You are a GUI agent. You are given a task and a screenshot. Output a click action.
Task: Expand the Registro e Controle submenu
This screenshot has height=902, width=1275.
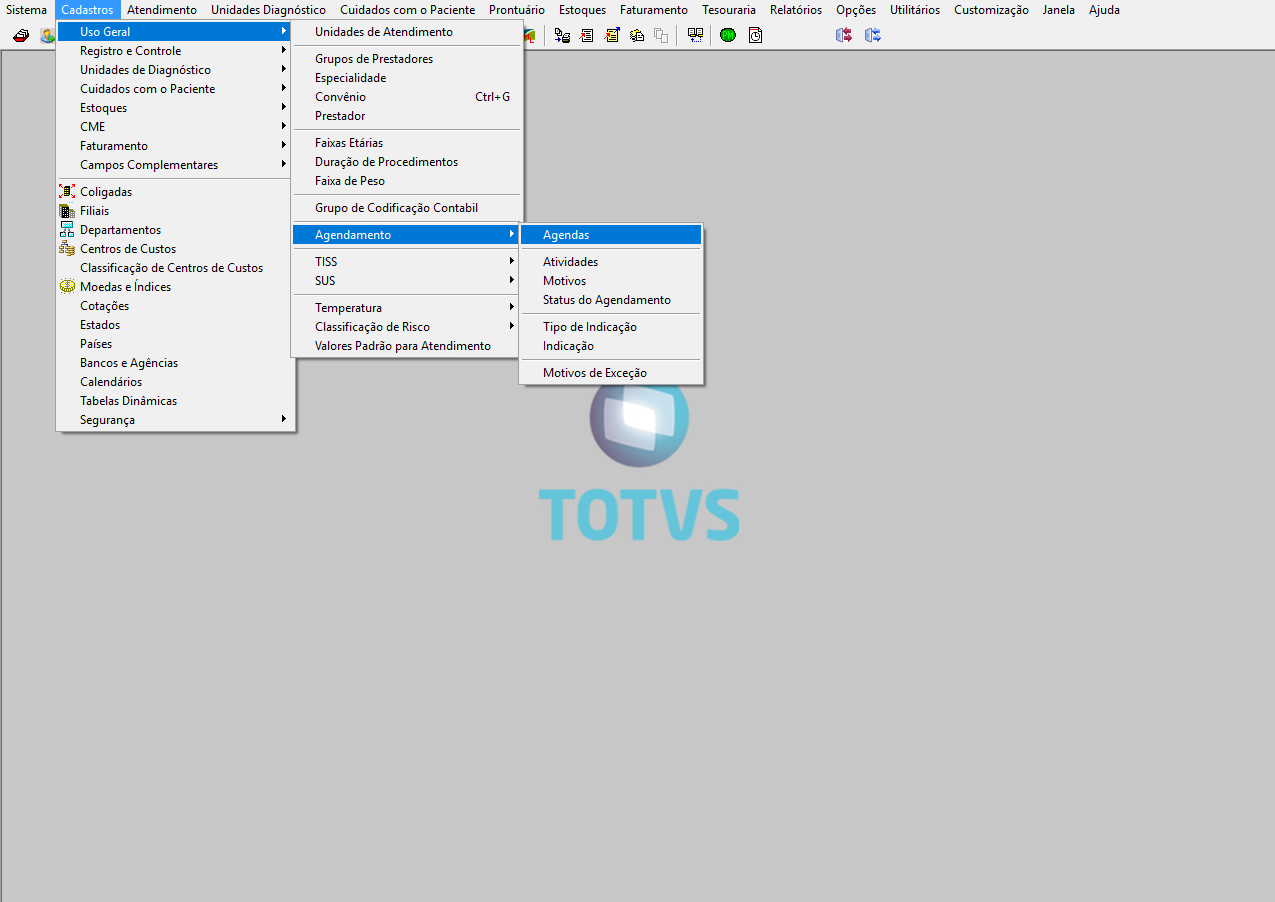176,51
